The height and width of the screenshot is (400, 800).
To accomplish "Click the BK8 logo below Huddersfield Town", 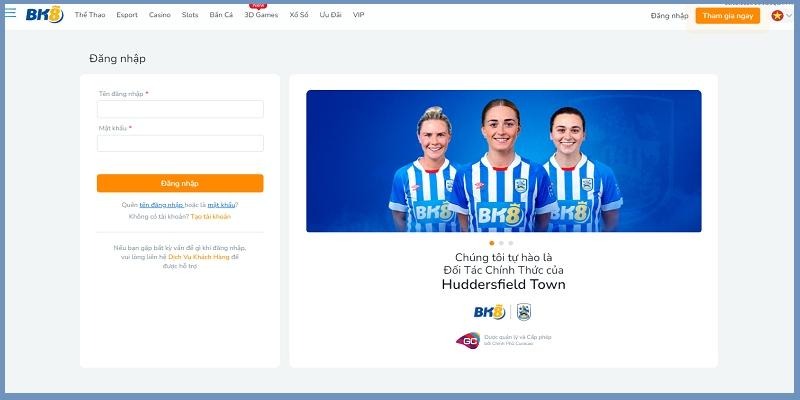I will 490,312.
